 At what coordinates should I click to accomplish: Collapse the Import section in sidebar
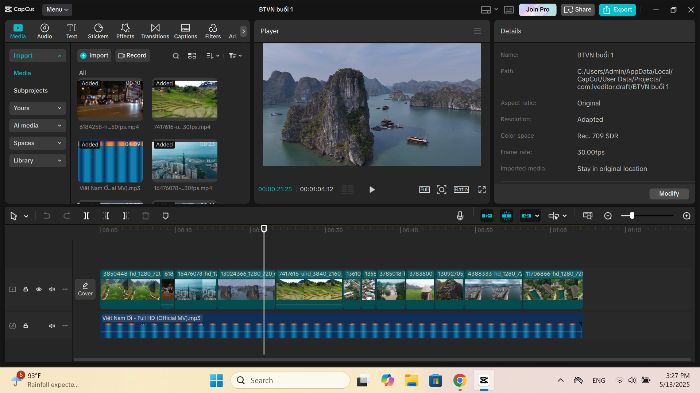coord(37,55)
